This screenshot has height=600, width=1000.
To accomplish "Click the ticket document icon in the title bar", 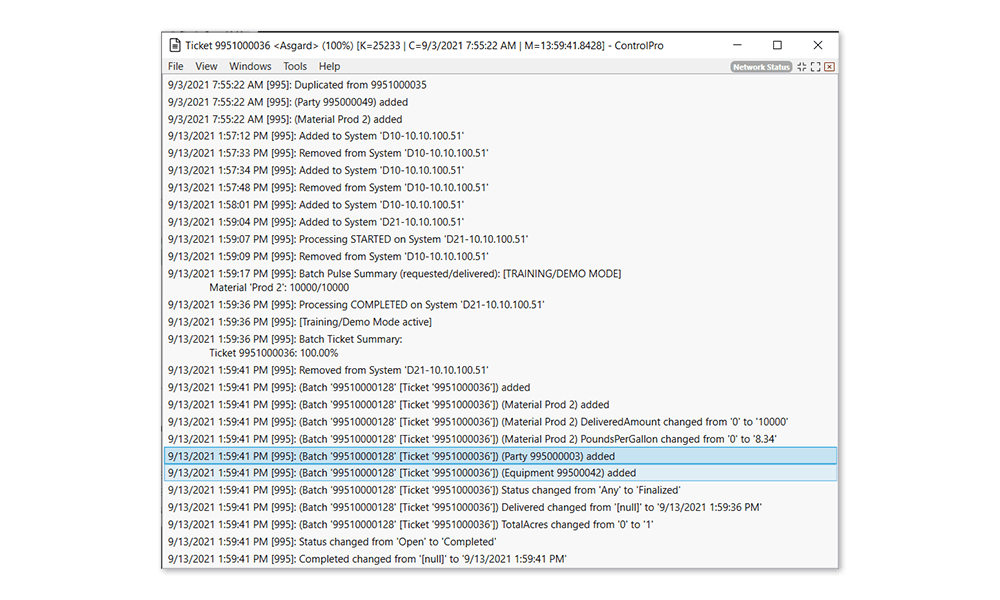I will [x=175, y=45].
